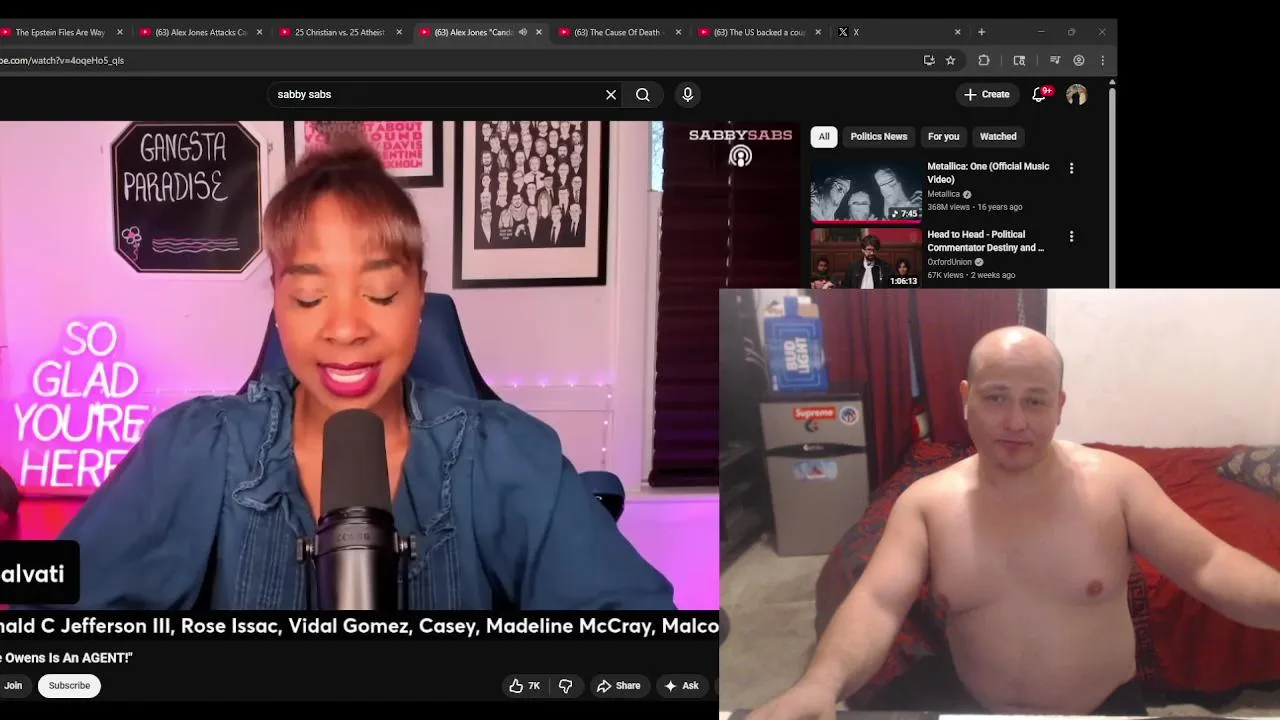This screenshot has width=1280, height=720.
Task: Select the 'Watched' filter chip
Action: 998,136
